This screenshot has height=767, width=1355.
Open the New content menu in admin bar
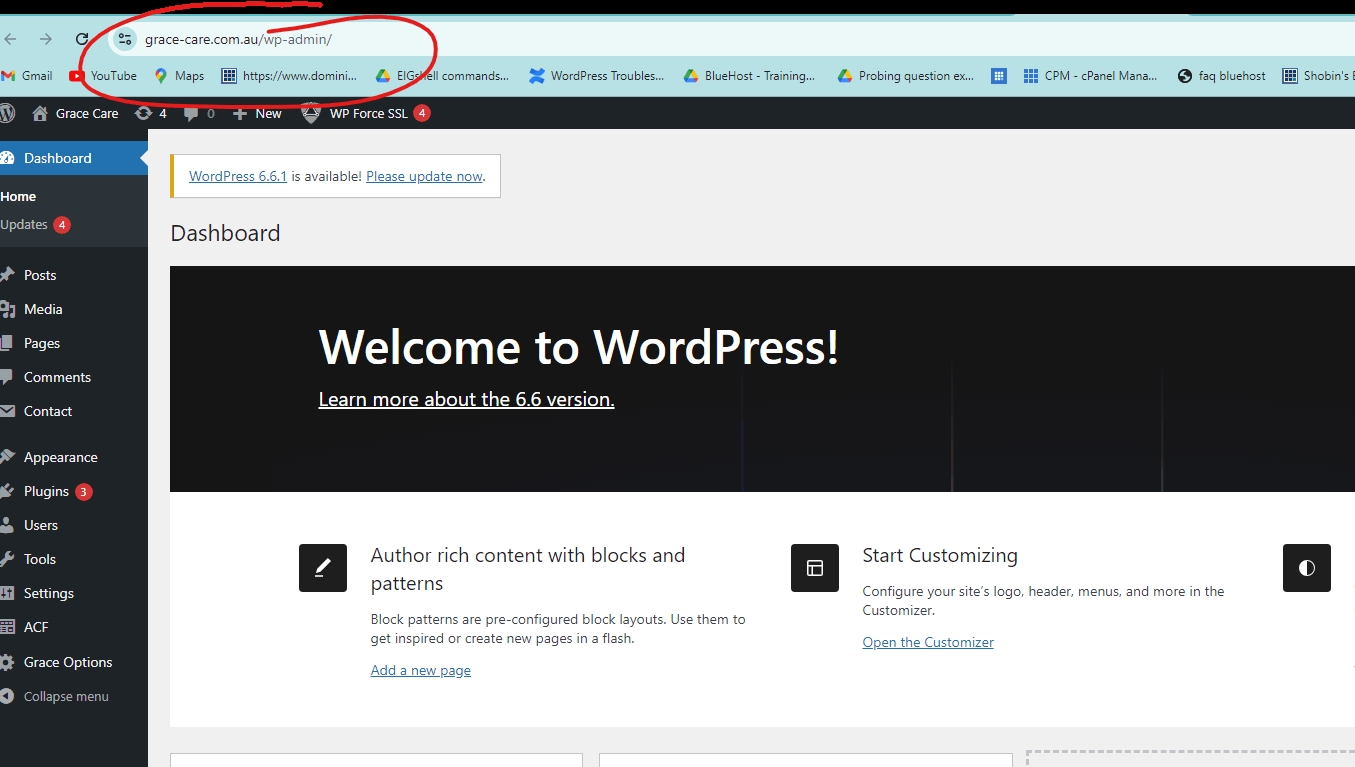tap(257, 113)
